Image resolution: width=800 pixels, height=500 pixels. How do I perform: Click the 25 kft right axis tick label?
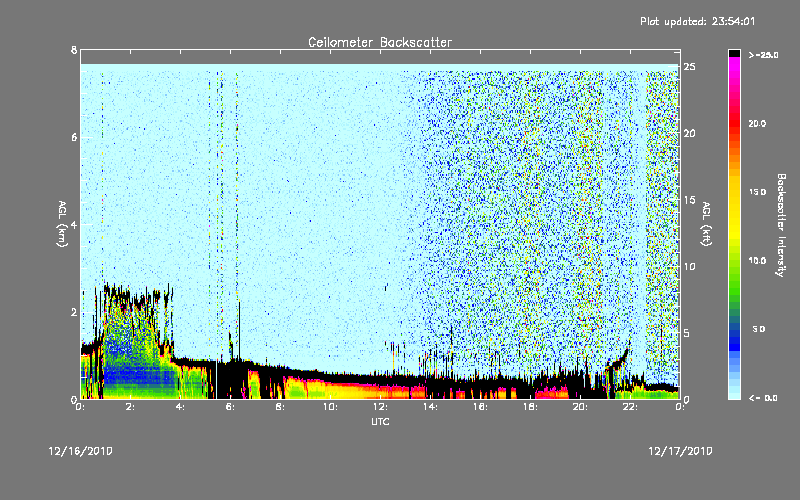[x=689, y=67]
